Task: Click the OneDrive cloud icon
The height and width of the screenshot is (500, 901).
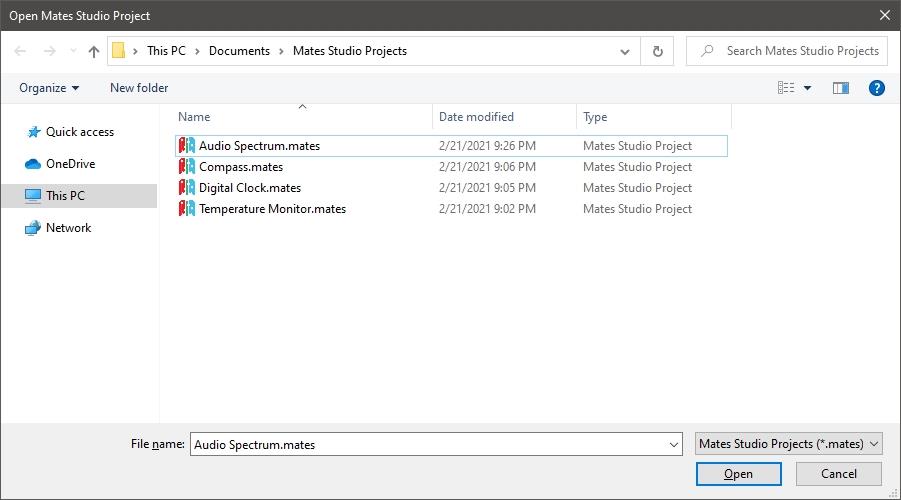Action: [33, 164]
